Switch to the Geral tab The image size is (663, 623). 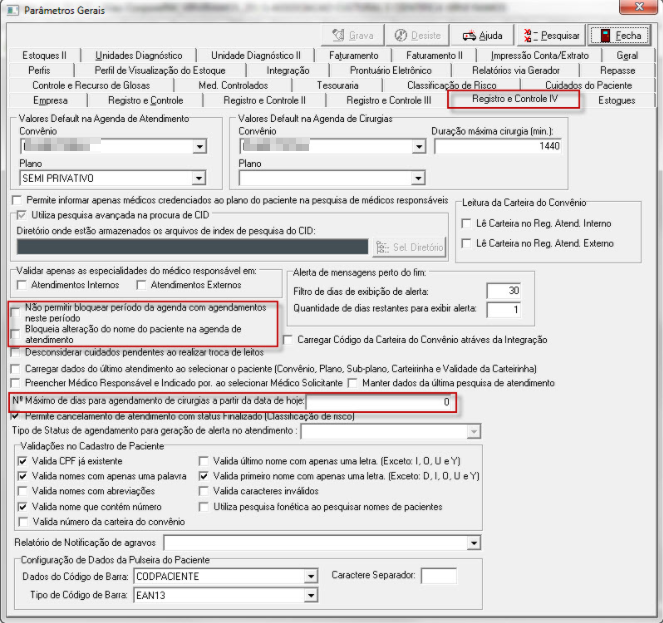[627, 55]
